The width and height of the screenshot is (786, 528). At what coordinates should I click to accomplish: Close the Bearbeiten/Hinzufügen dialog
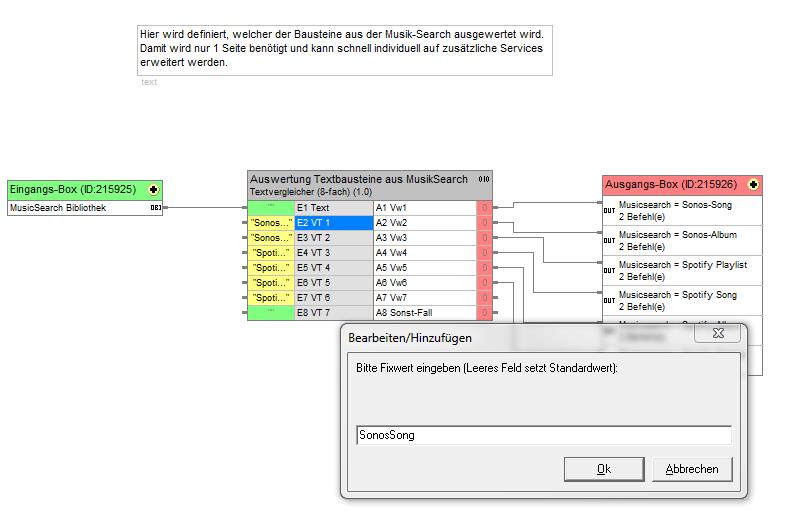pos(693,469)
